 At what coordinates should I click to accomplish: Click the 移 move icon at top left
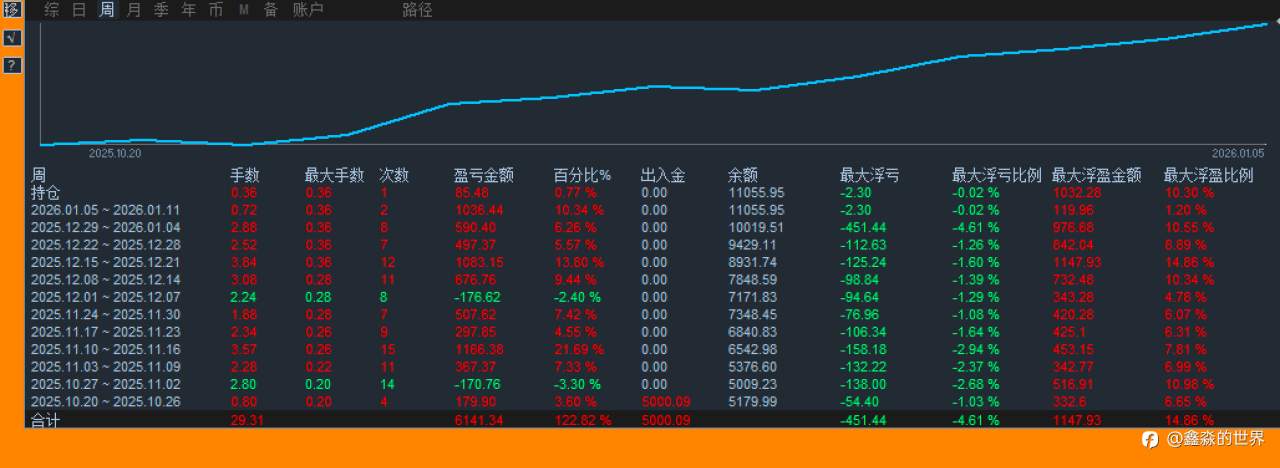click(12, 10)
